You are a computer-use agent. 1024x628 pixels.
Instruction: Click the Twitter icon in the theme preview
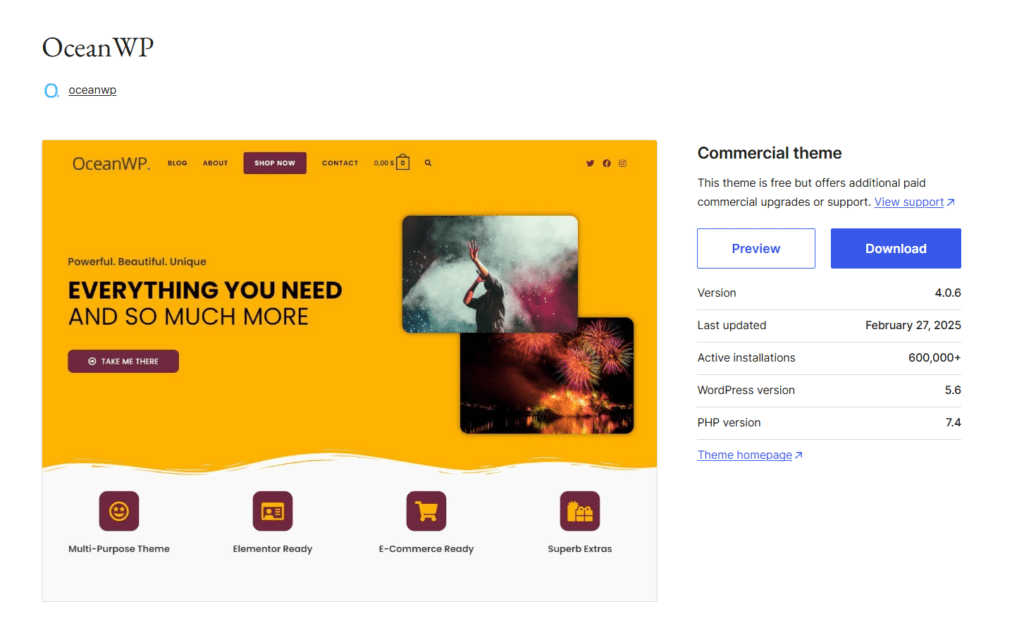590,163
